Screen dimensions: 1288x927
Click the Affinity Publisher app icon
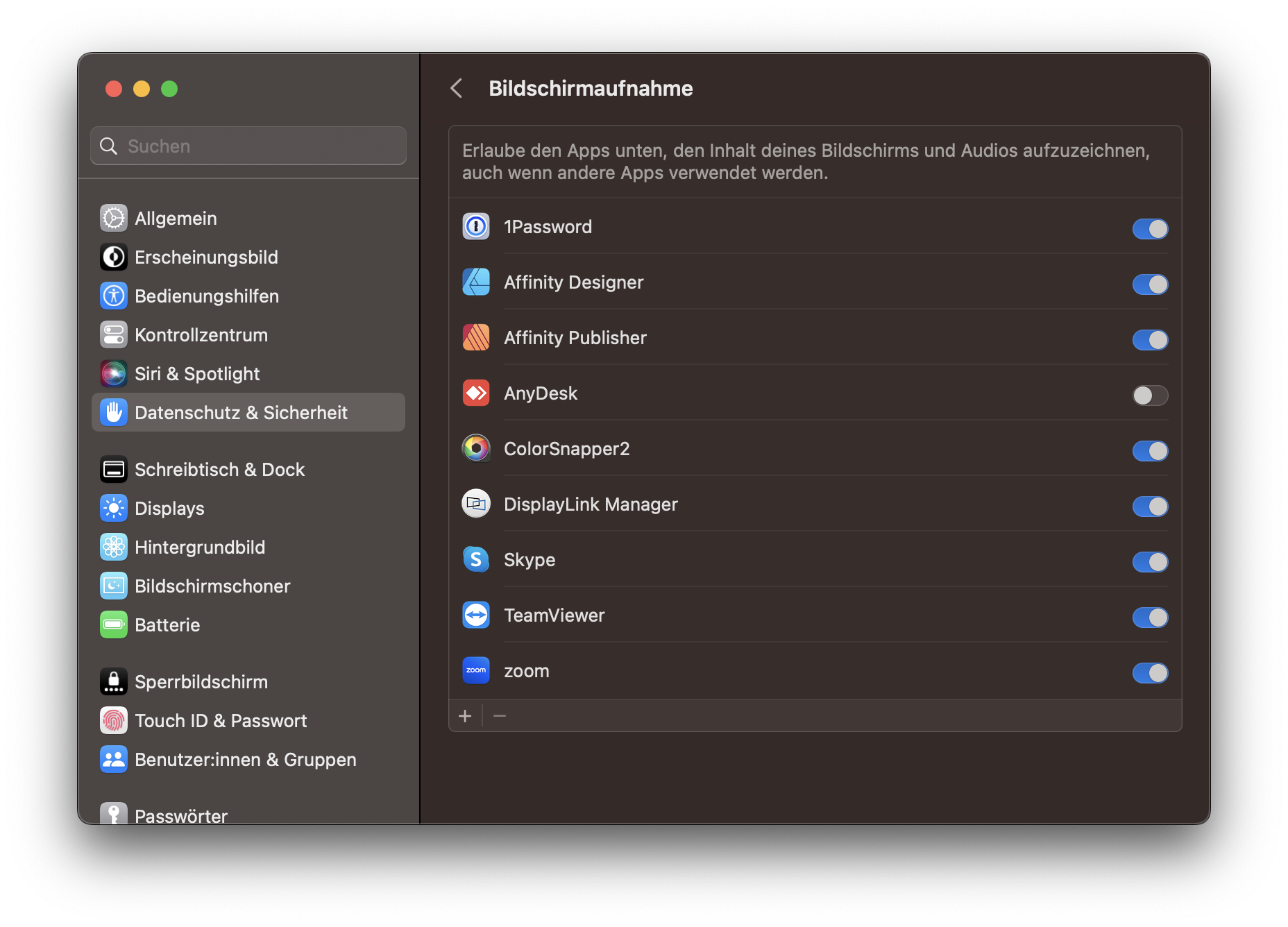[x=476, y=337]
